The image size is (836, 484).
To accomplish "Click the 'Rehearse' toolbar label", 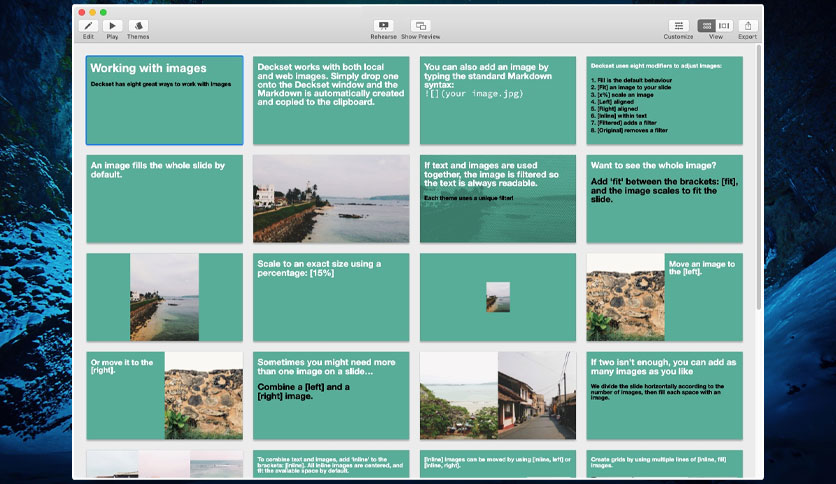I will pos(383,37).
